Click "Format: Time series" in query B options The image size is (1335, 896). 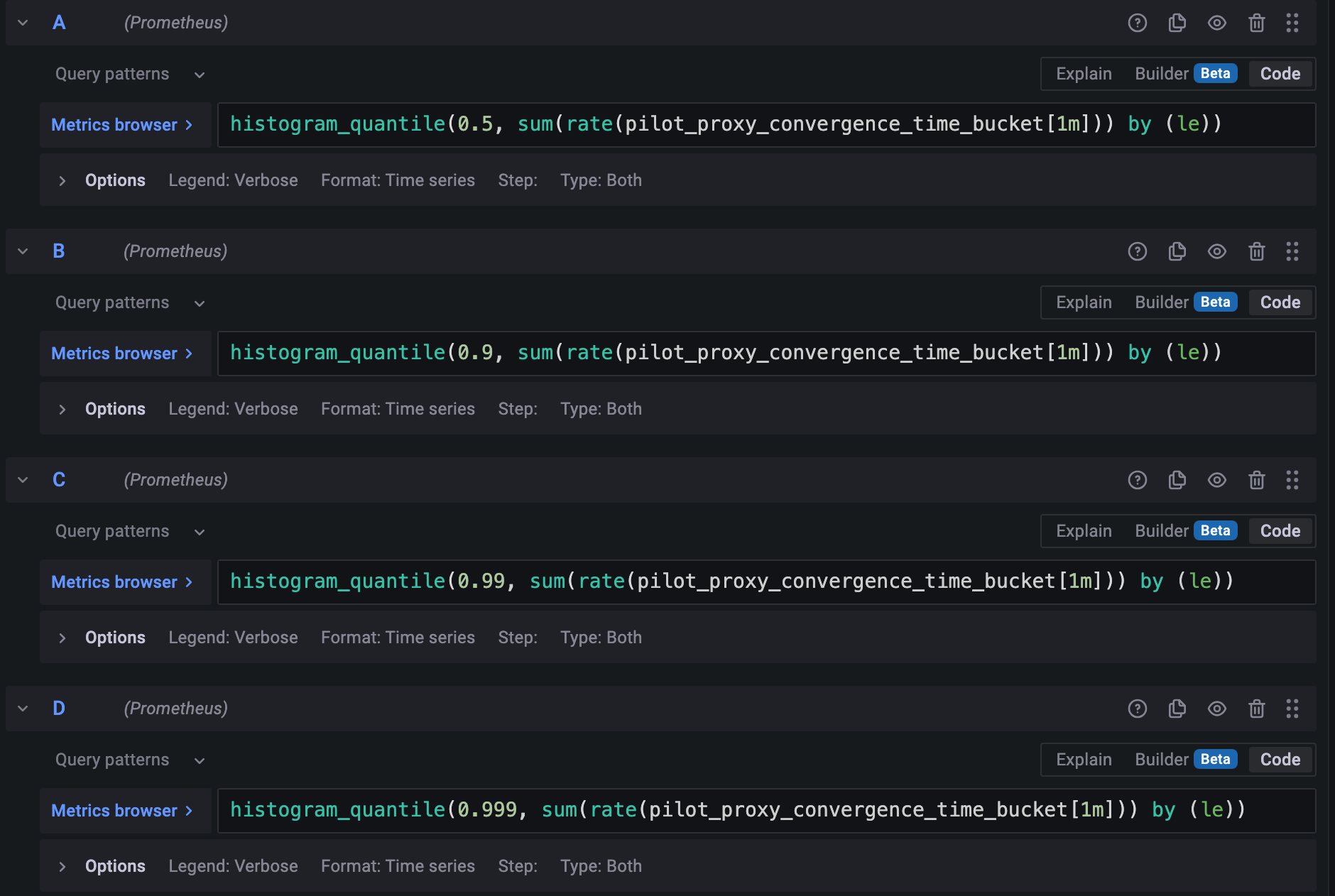pos(398,409)
